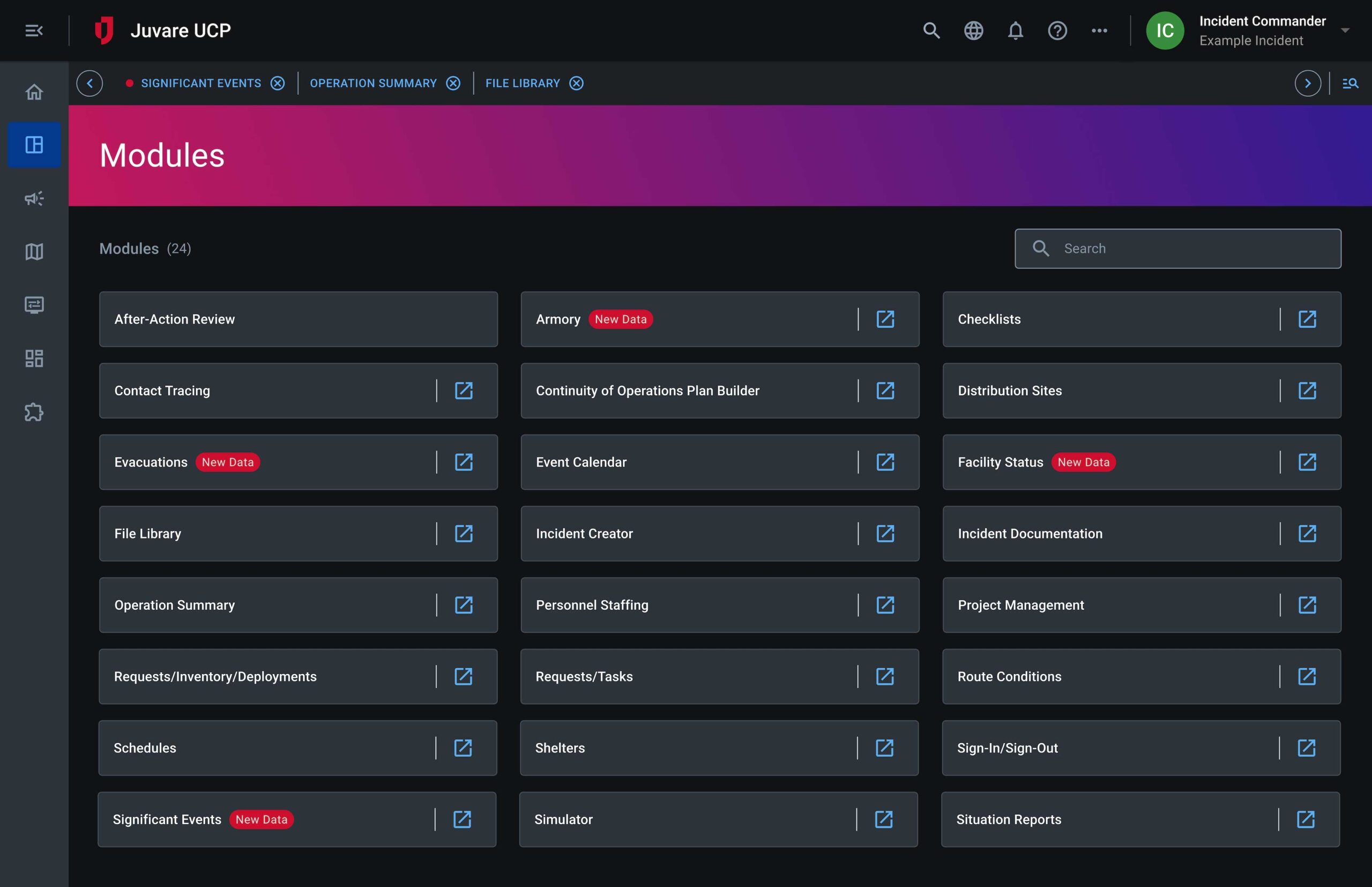
Task: Collapse the navigation menu hamburger icon
Action: pos(34,31)
